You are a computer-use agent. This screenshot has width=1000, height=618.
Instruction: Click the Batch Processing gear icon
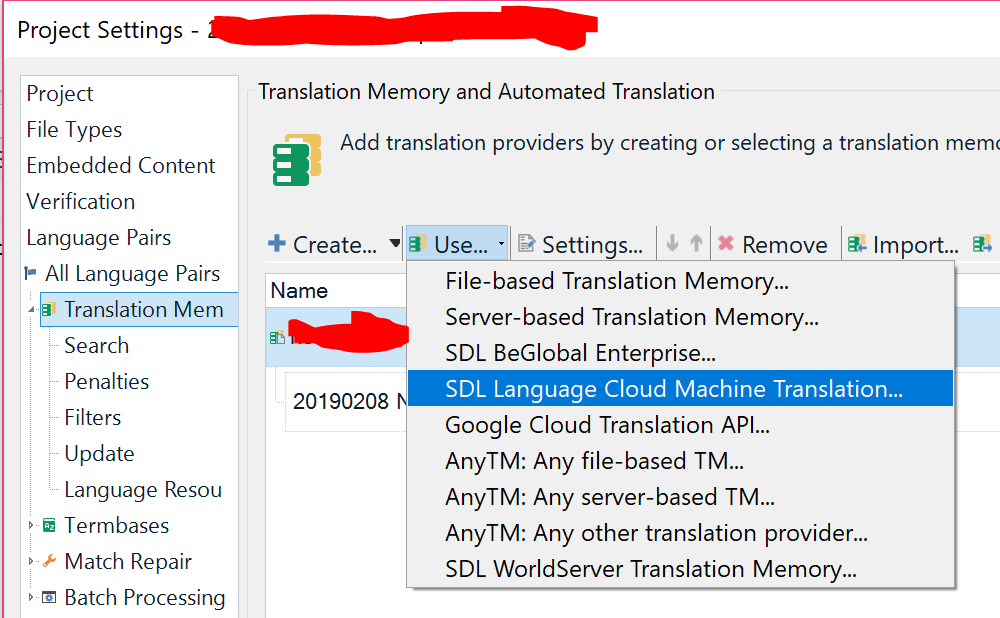point(49,598)
